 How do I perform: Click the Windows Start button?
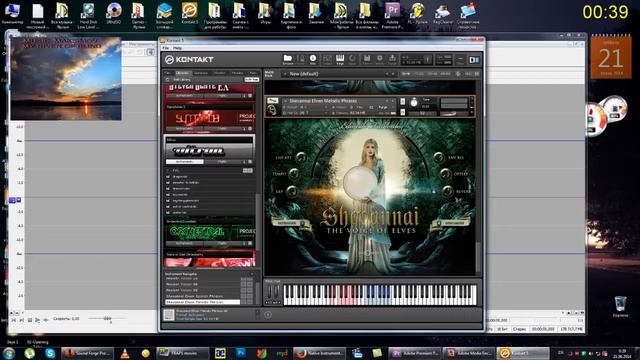click(9, 353)
